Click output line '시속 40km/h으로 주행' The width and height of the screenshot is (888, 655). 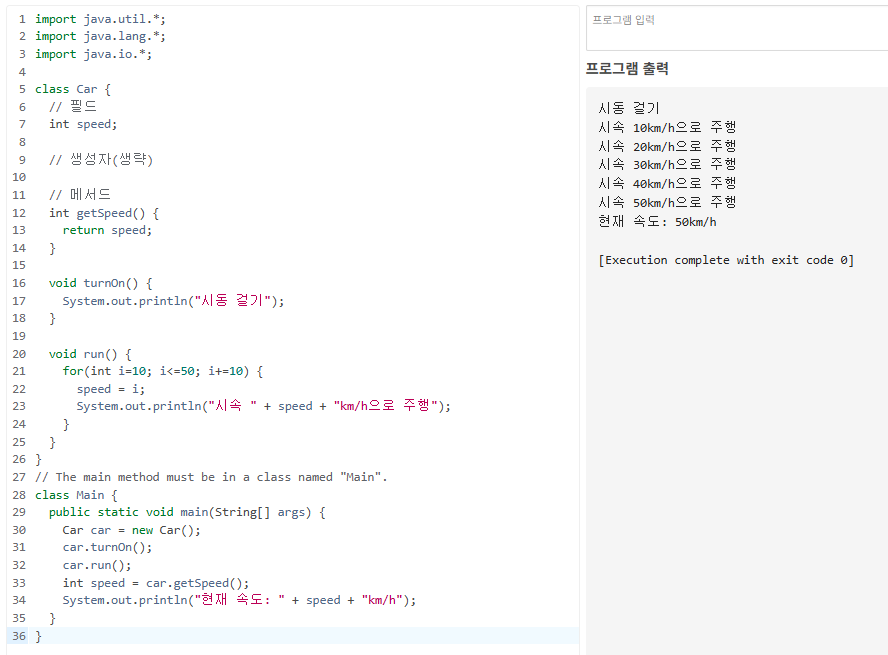click(x=667, y=183)
